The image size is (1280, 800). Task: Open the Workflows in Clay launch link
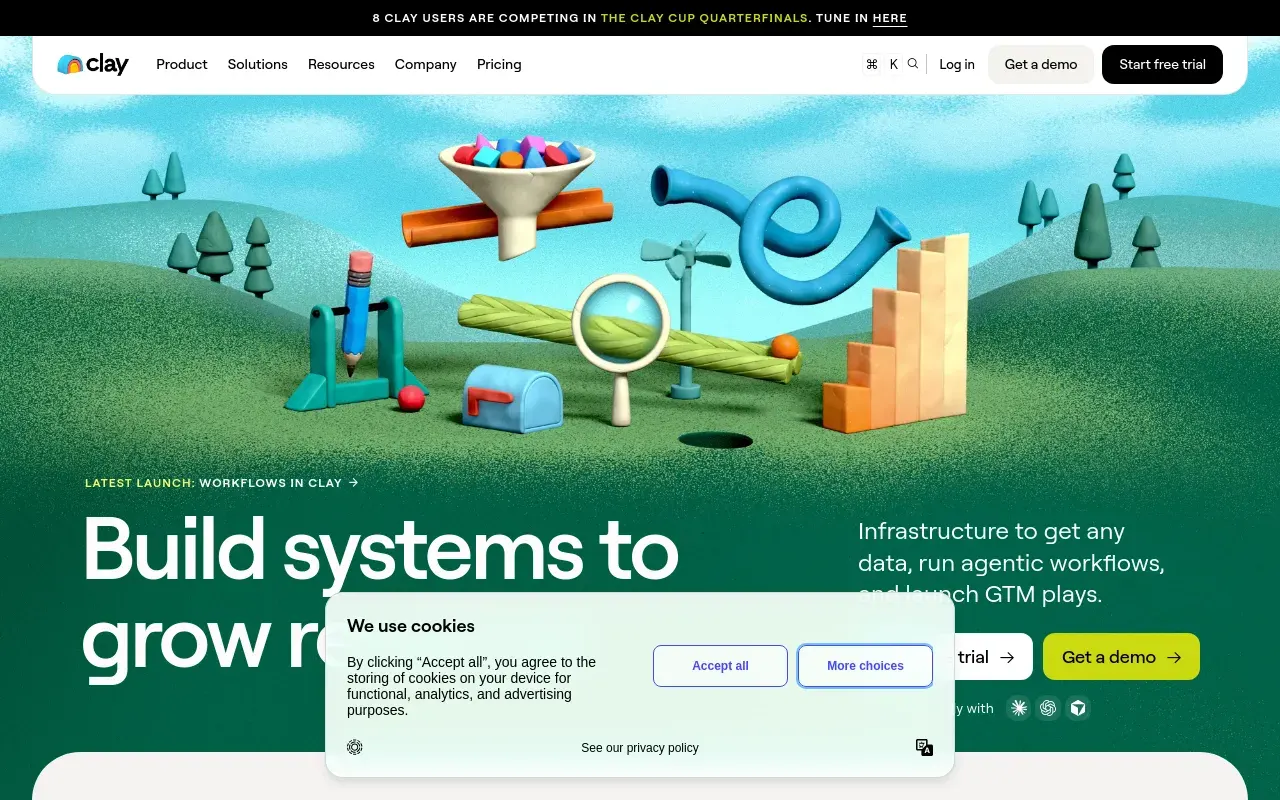click(x=278, y=483)
